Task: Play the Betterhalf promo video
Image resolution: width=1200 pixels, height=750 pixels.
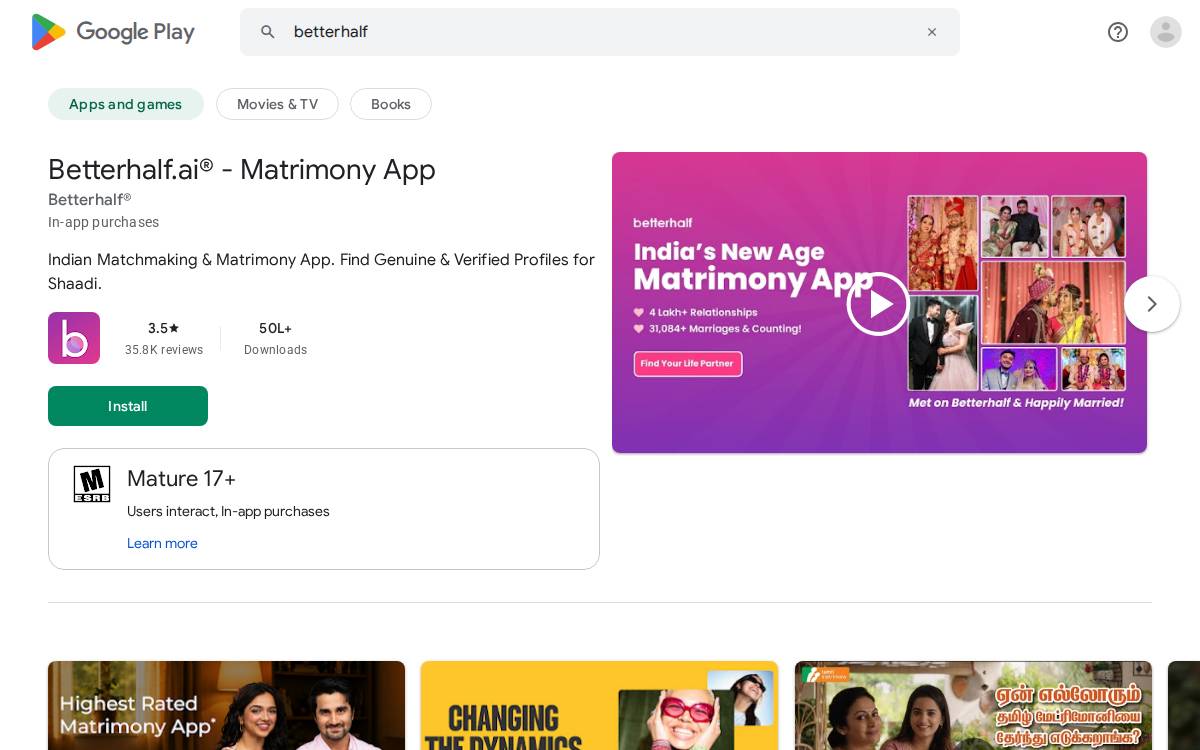Action: pyautogui.click(x=878, y=304)
